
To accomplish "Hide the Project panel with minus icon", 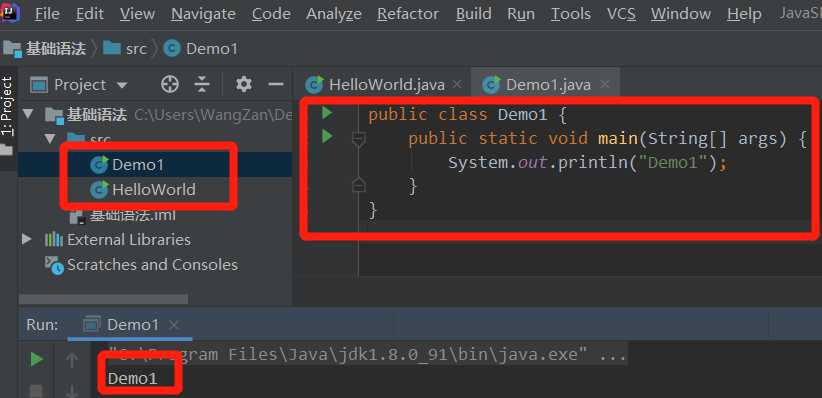I will click(276, 84).
